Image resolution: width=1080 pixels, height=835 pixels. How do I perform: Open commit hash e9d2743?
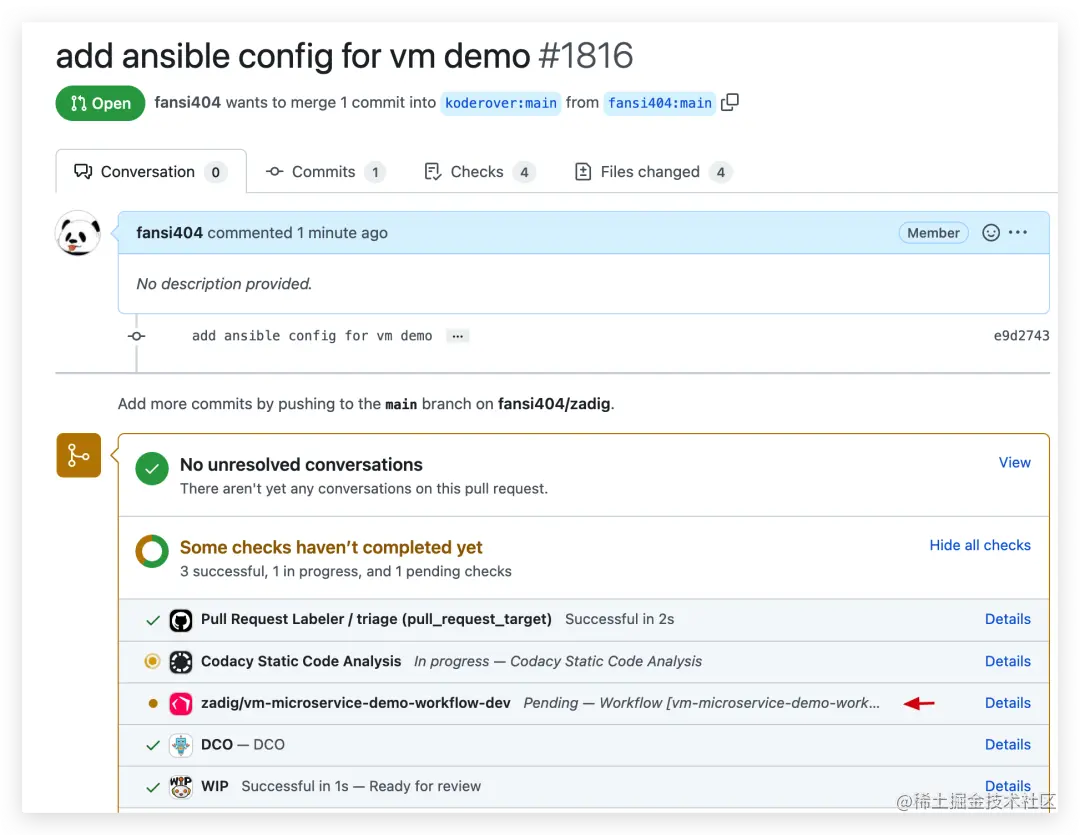point(1021,336)
